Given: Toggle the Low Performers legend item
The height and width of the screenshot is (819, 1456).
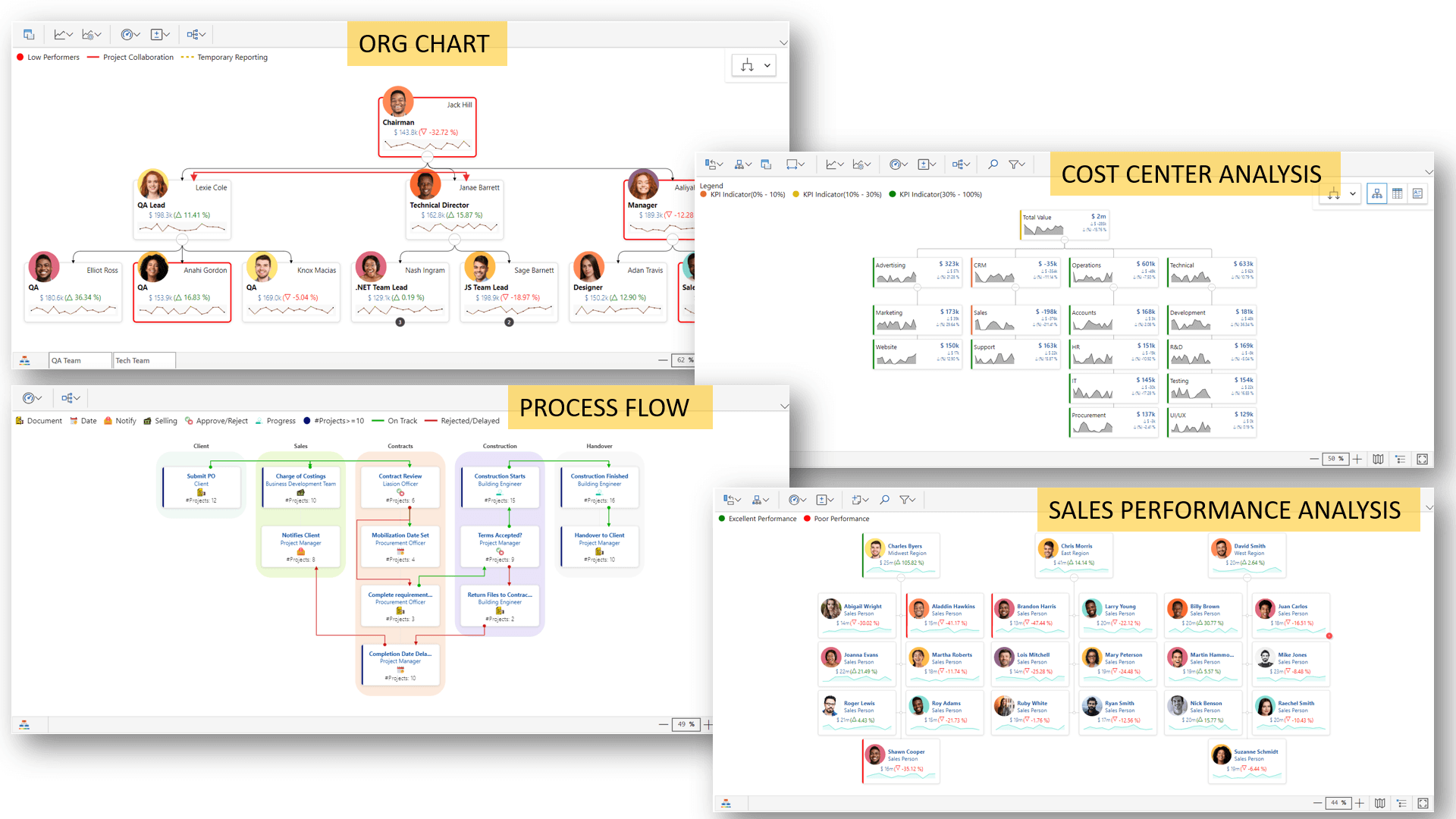Looking at the screenshot, I should [x=48, y=58].
